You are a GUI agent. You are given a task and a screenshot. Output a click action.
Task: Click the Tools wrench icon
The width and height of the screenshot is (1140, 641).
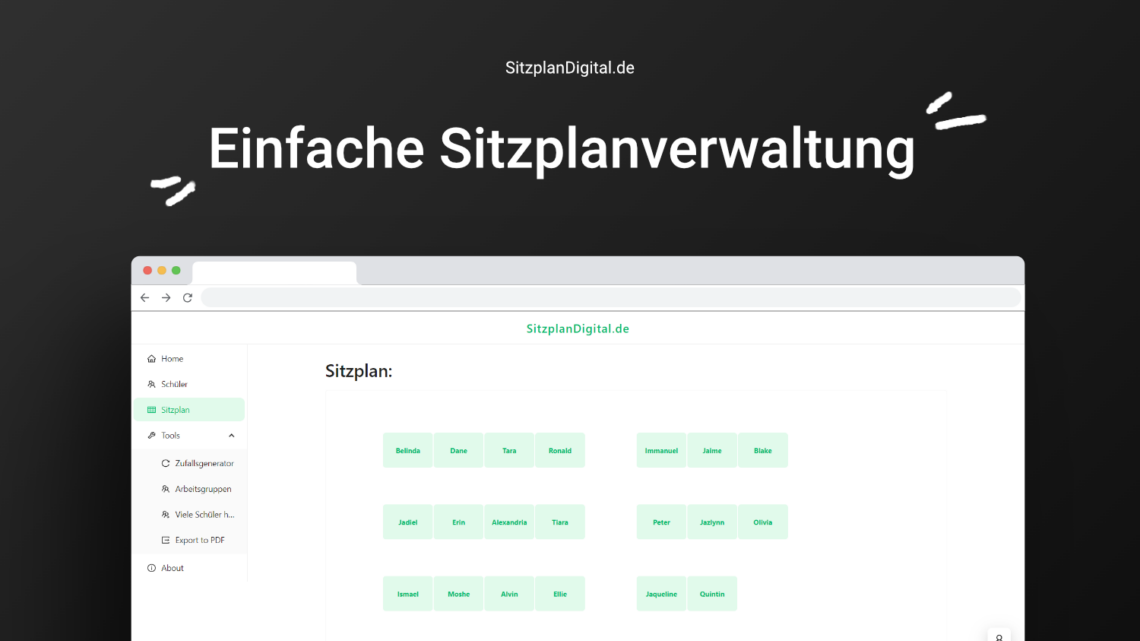click(153, 435)
